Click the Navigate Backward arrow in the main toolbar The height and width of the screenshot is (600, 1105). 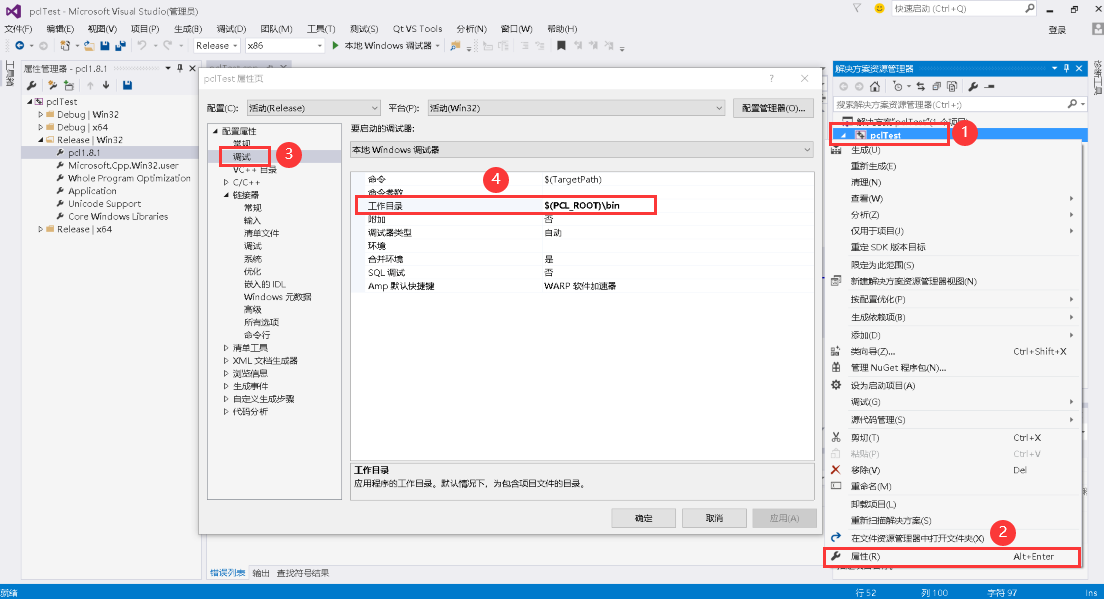coord(20,46)
